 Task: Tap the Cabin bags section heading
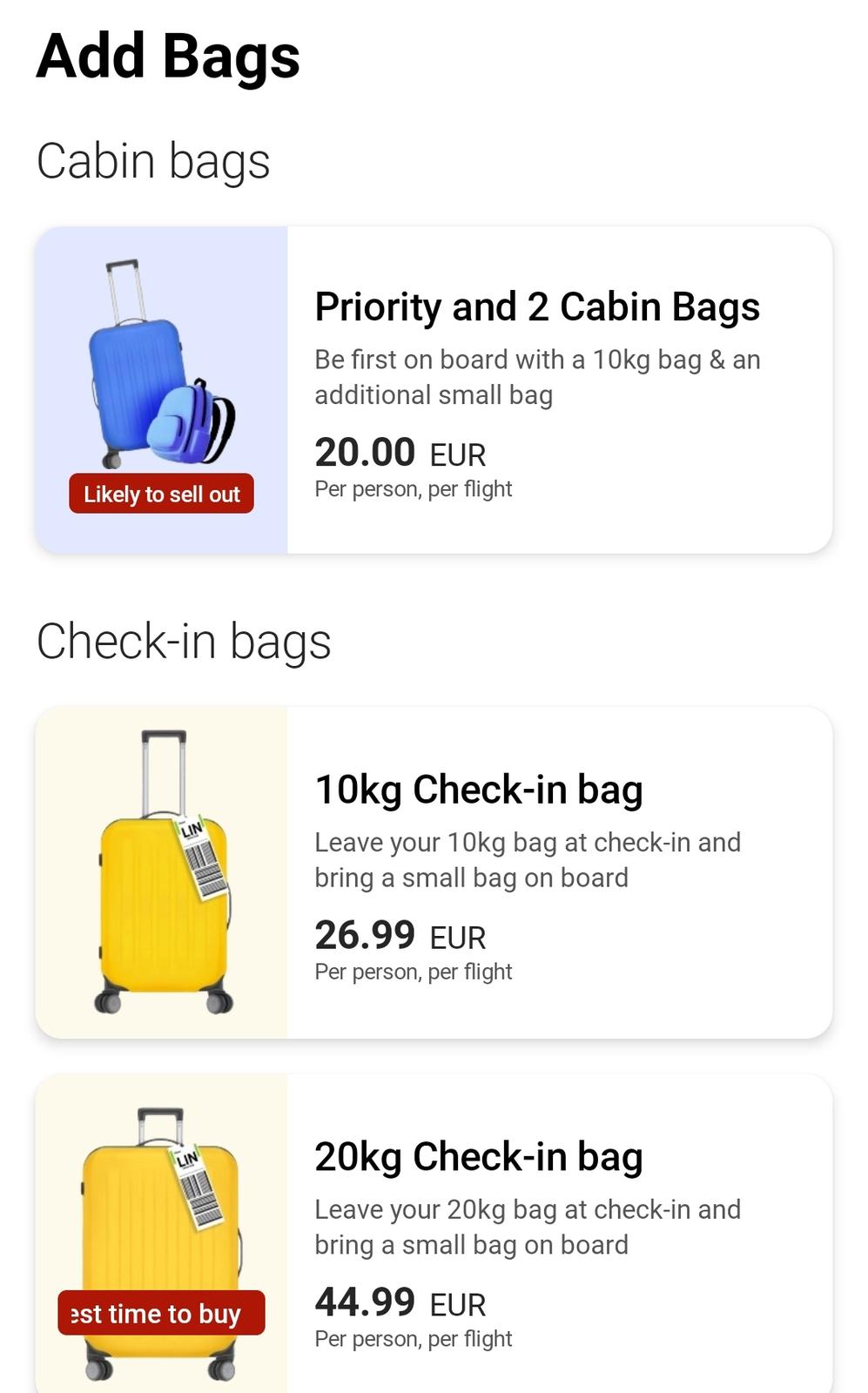(x=153, y=161)
